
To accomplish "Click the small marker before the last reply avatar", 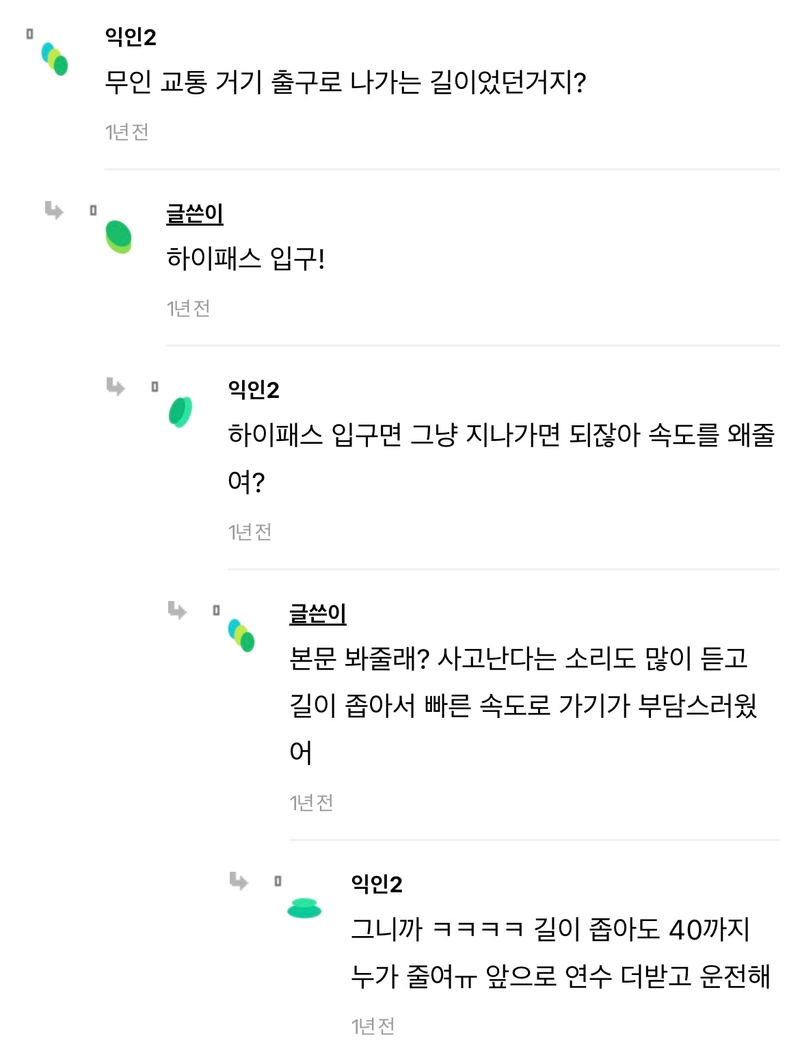I will [x=277, y=880].
